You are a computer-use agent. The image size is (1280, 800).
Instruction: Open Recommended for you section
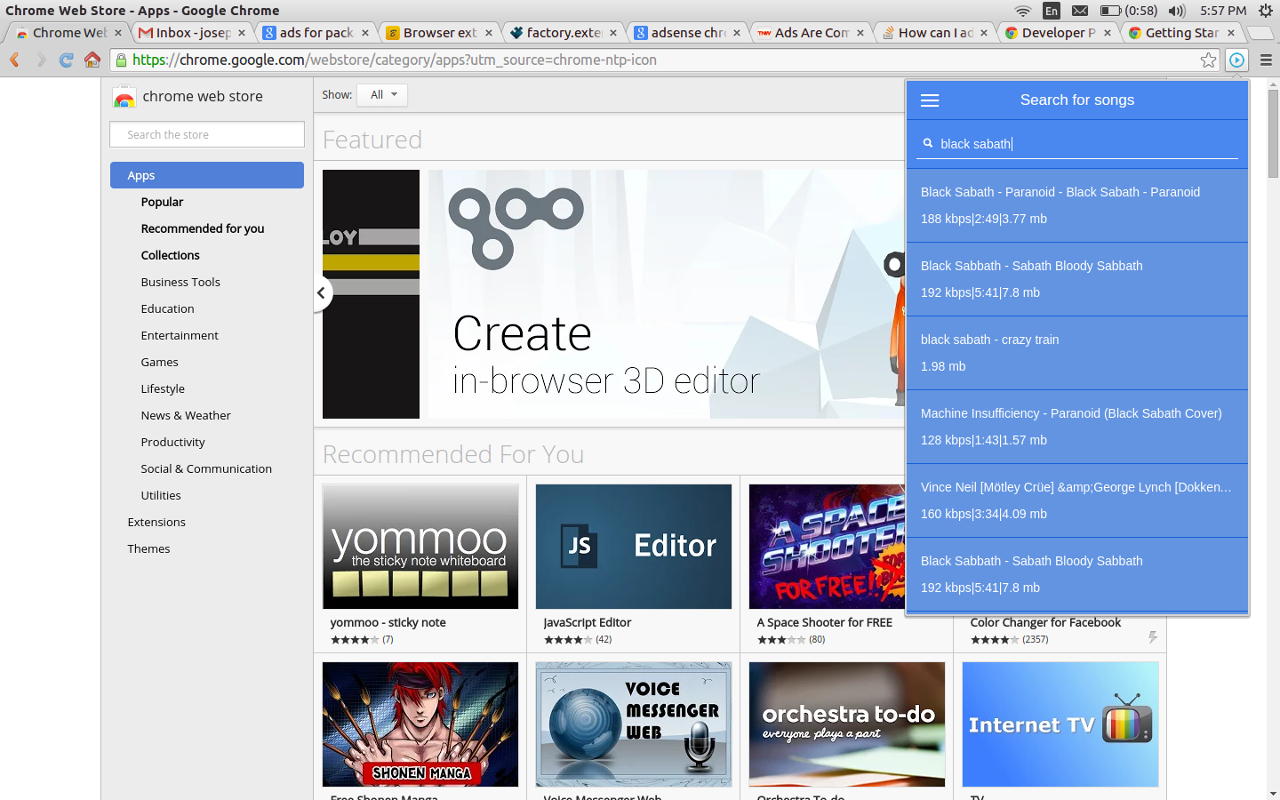point(202,229)
